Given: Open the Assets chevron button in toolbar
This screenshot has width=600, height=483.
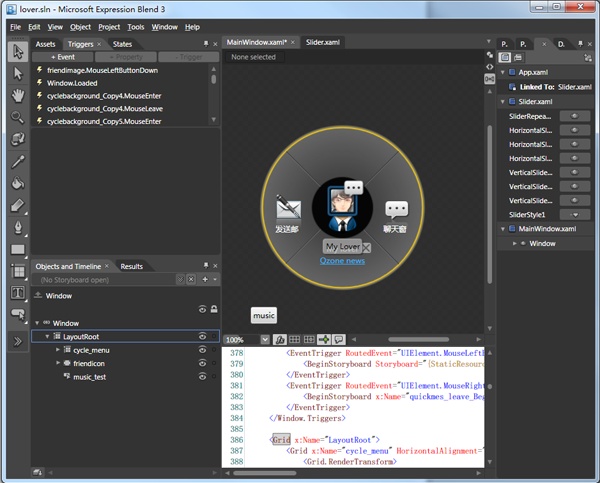Looking at the screenshot, I should click(x=17, y=341).
